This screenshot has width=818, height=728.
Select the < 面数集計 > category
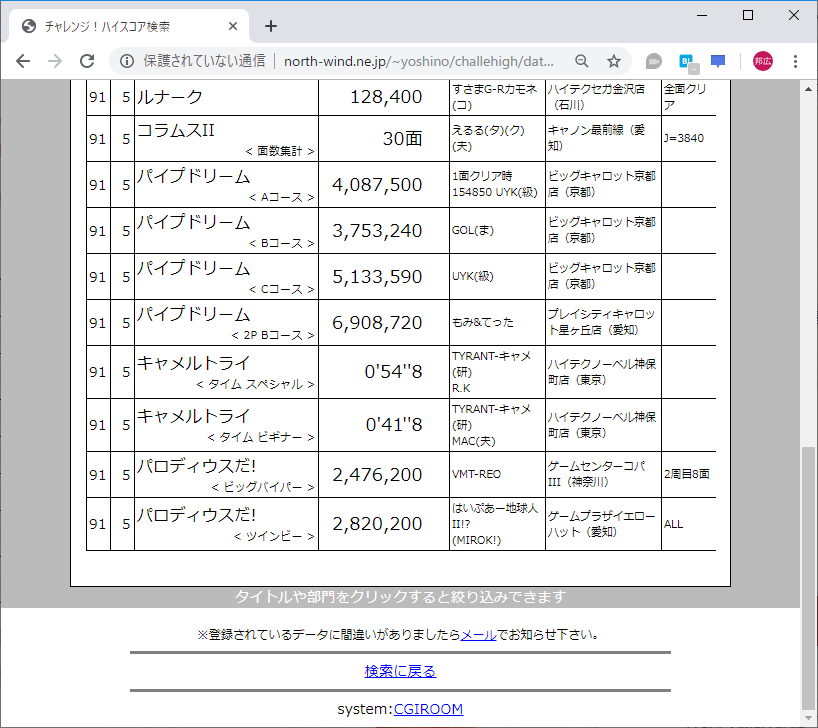(280, 151)
